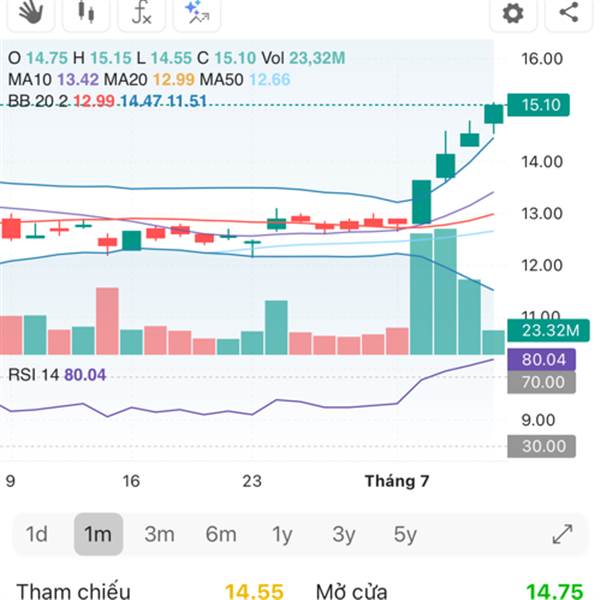
Task: Tap the purple 80.04 RSI axis label
Action: [541, 359]
